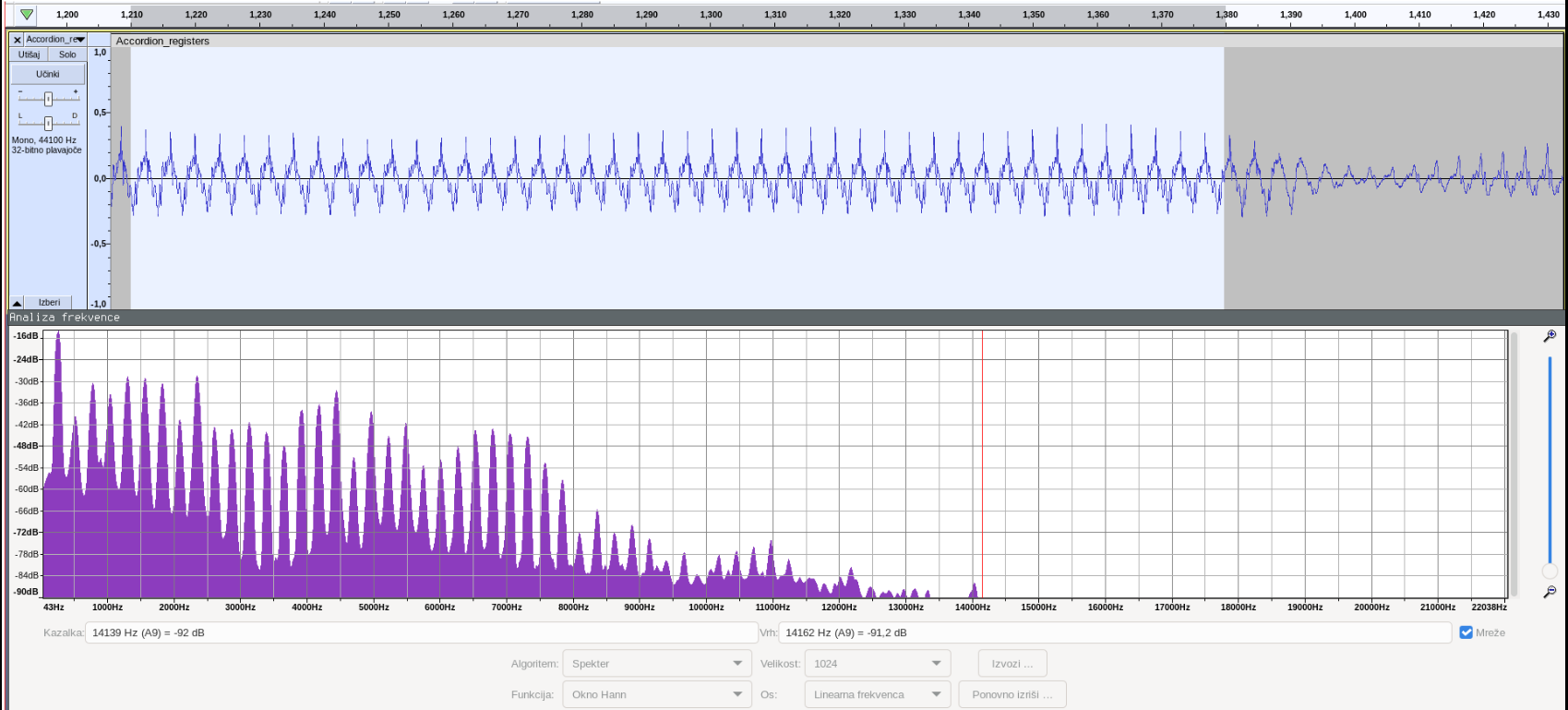Close the Accordion_registers track with X
This screenshot has width=1568, height=710.
click(17, 40)
